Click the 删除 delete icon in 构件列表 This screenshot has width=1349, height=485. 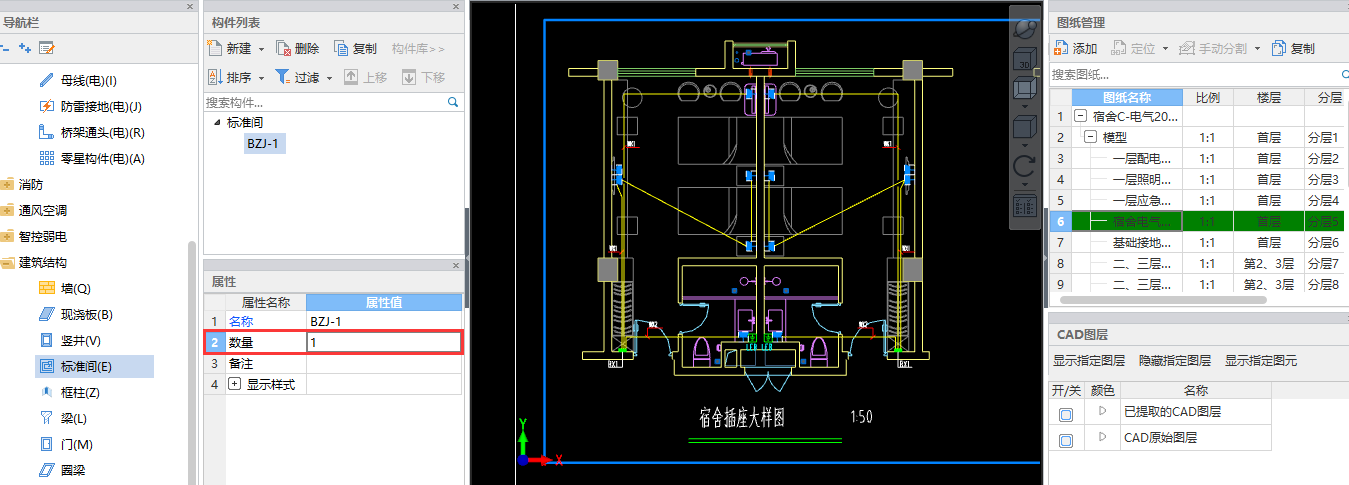283,48
